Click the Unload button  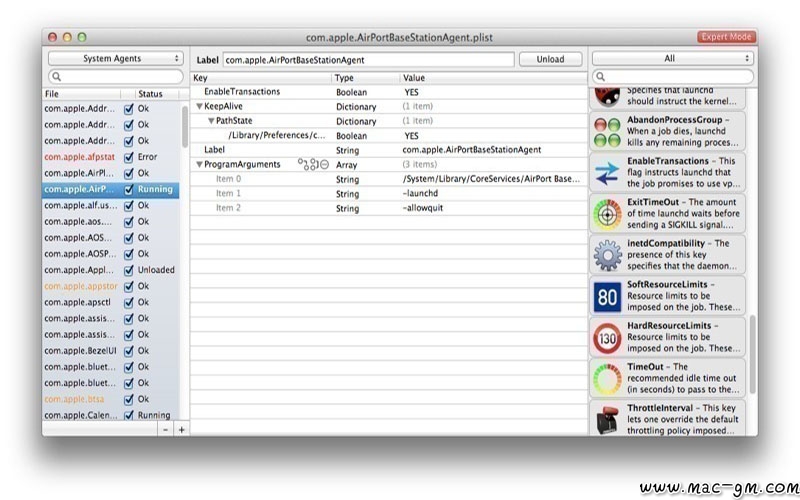click(x=551, y=59)
